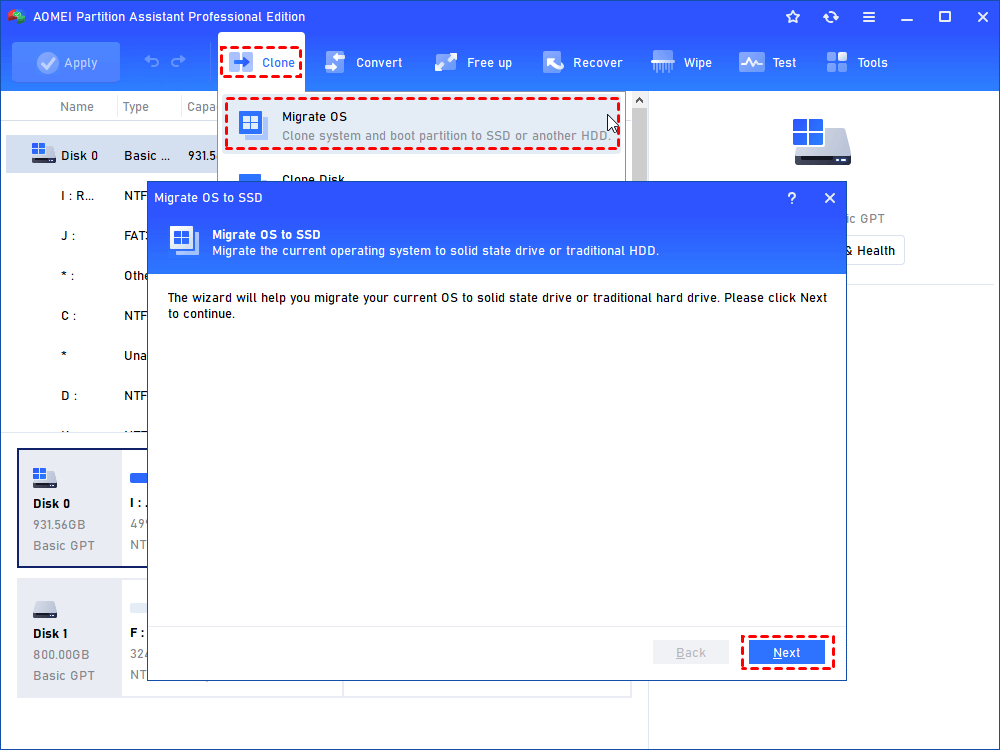Open the Test toolbar menu

(767, 62)
